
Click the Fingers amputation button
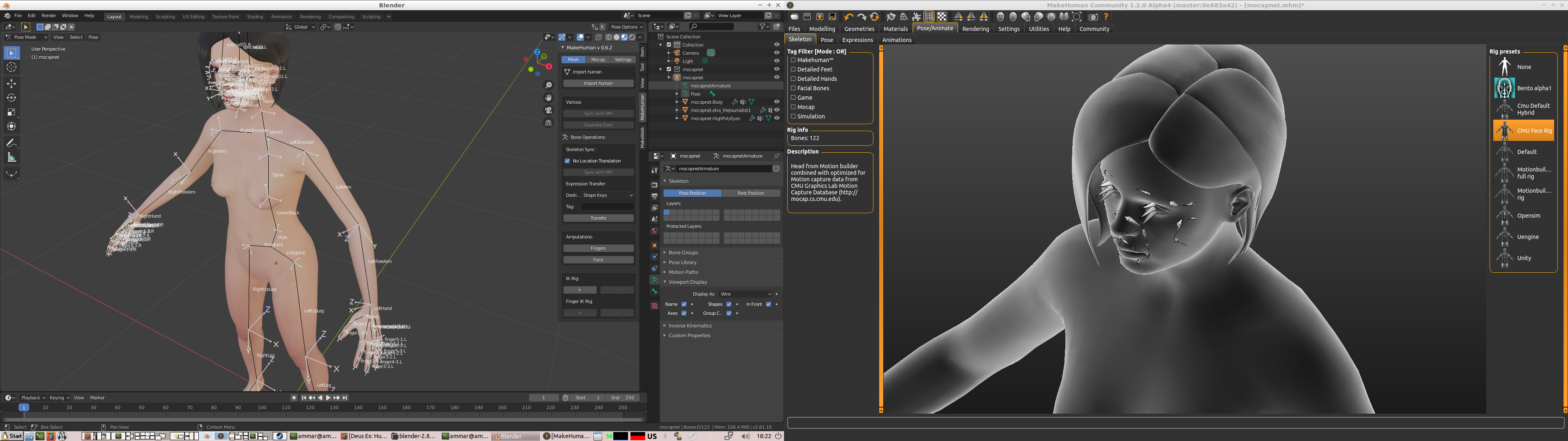click(x=598, y=249)
